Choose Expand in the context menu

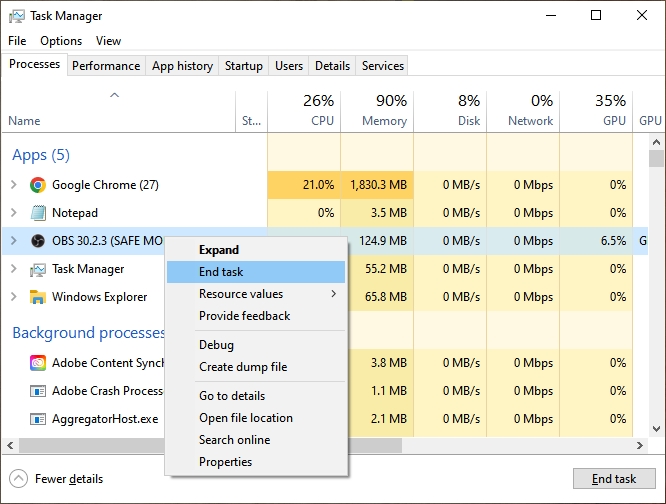(256, 250)
